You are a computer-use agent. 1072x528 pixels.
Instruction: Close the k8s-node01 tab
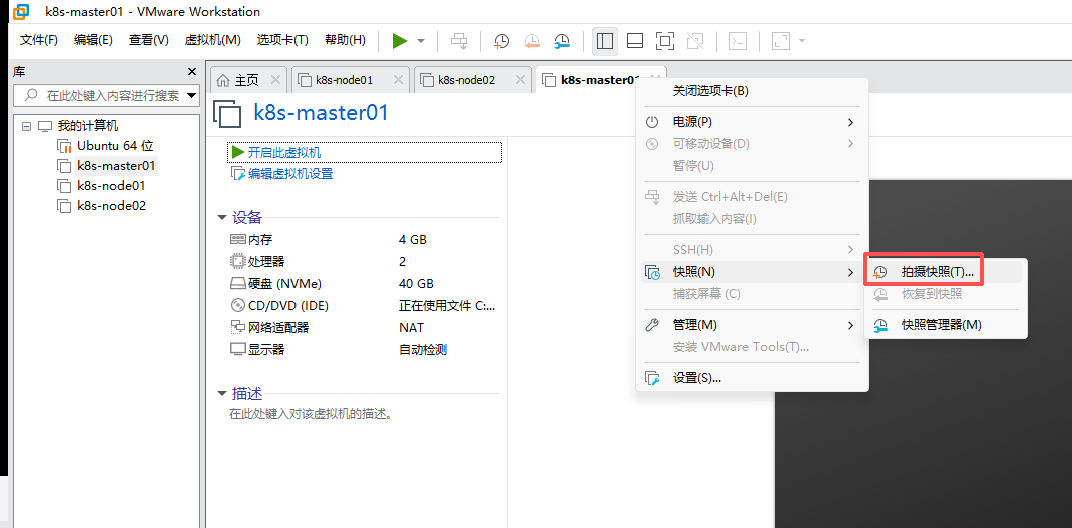tap(397, 80)
